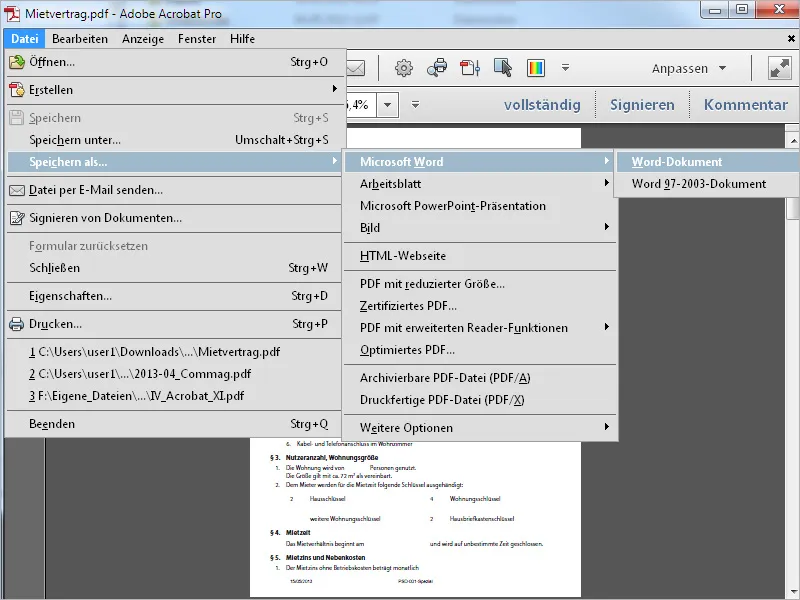Open the Signieren panel
This screenshot has height=600, width=800.
point(642,105)
